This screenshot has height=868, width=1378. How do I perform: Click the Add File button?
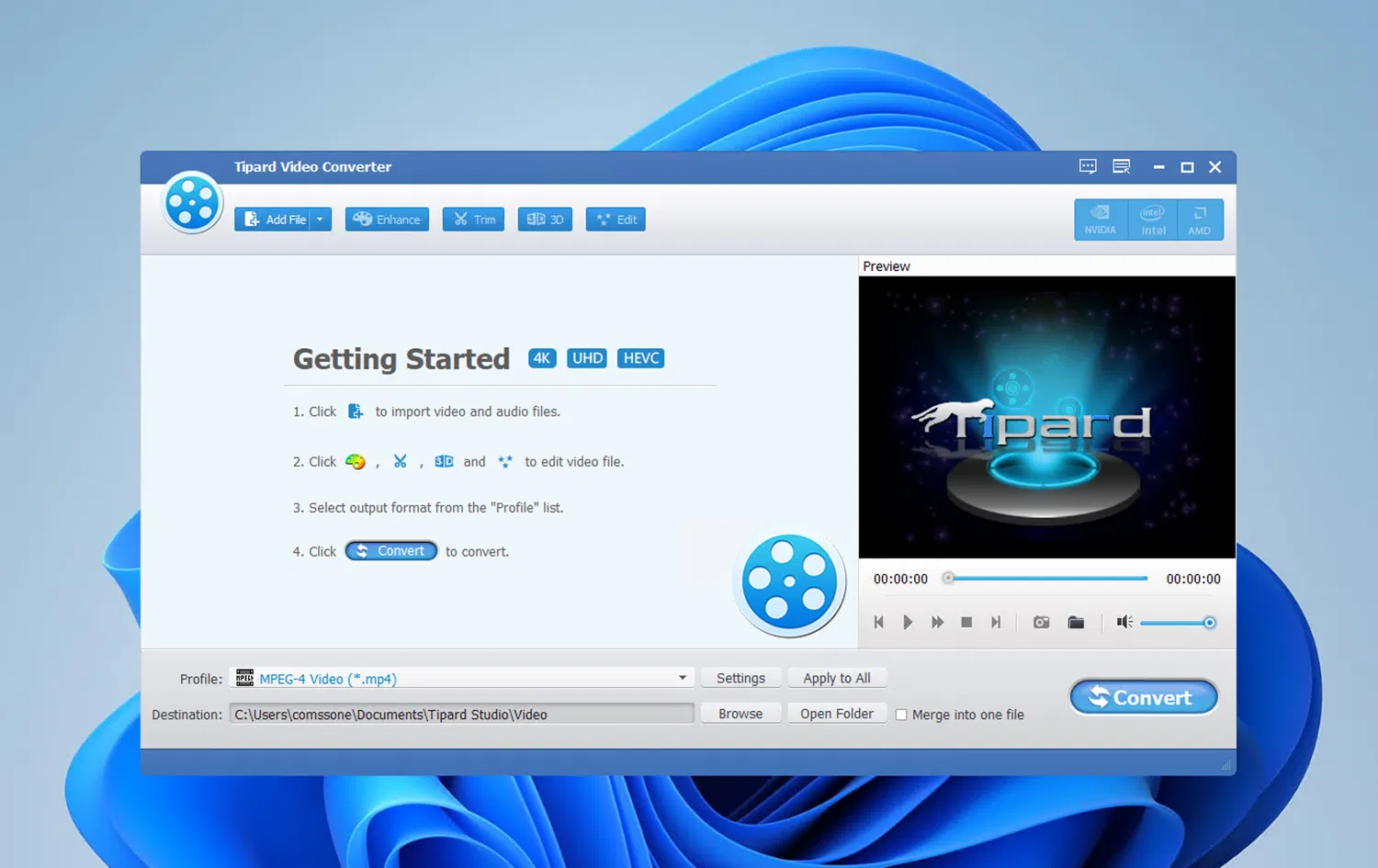(x=272, y=220)
